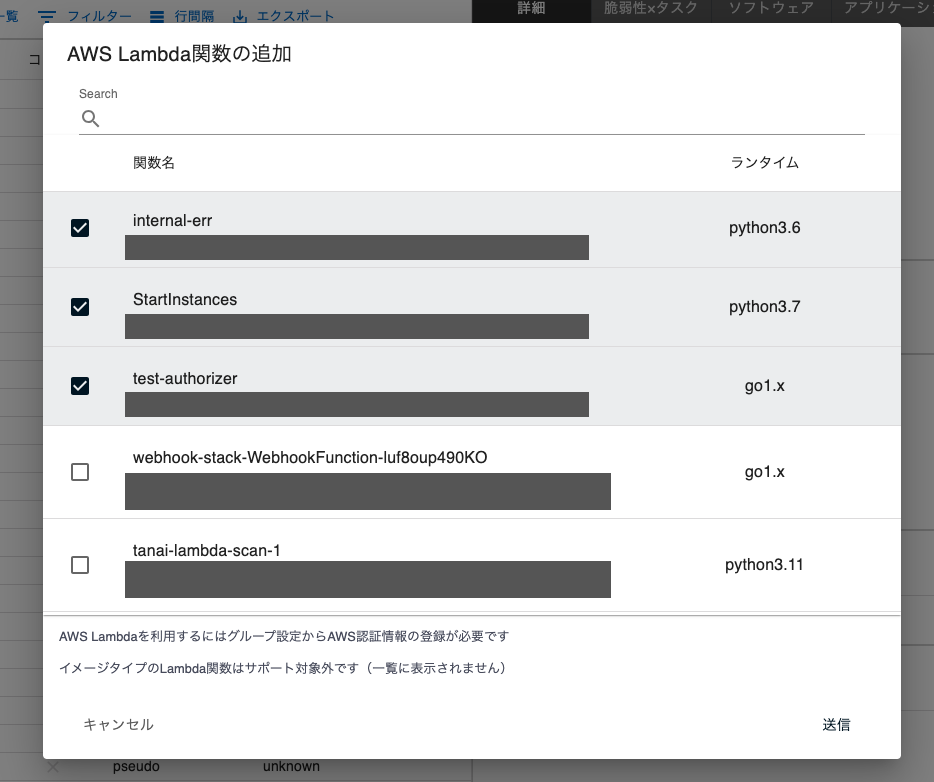Click the キャンセル button
Viewport: 934px width, 782px height.
pyautogui.click(x=119, y=724)
